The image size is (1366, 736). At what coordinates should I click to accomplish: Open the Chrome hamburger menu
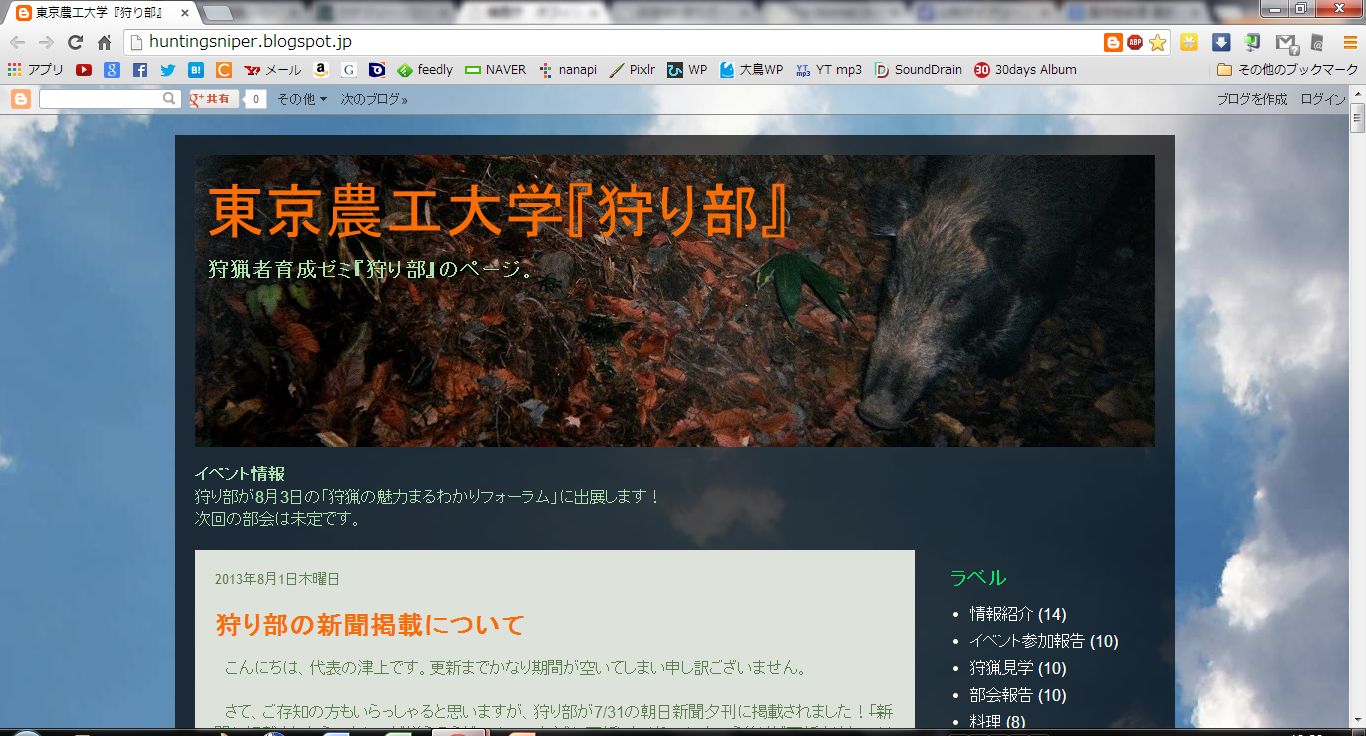1350,42
